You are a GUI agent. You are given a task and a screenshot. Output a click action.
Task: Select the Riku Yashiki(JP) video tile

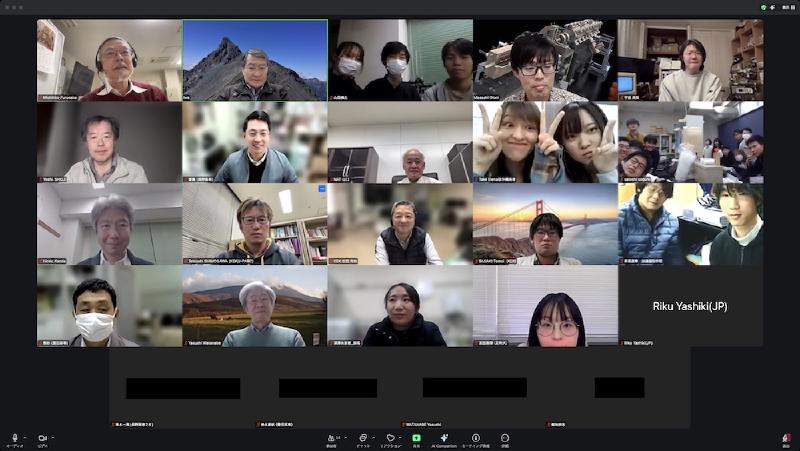690,306
